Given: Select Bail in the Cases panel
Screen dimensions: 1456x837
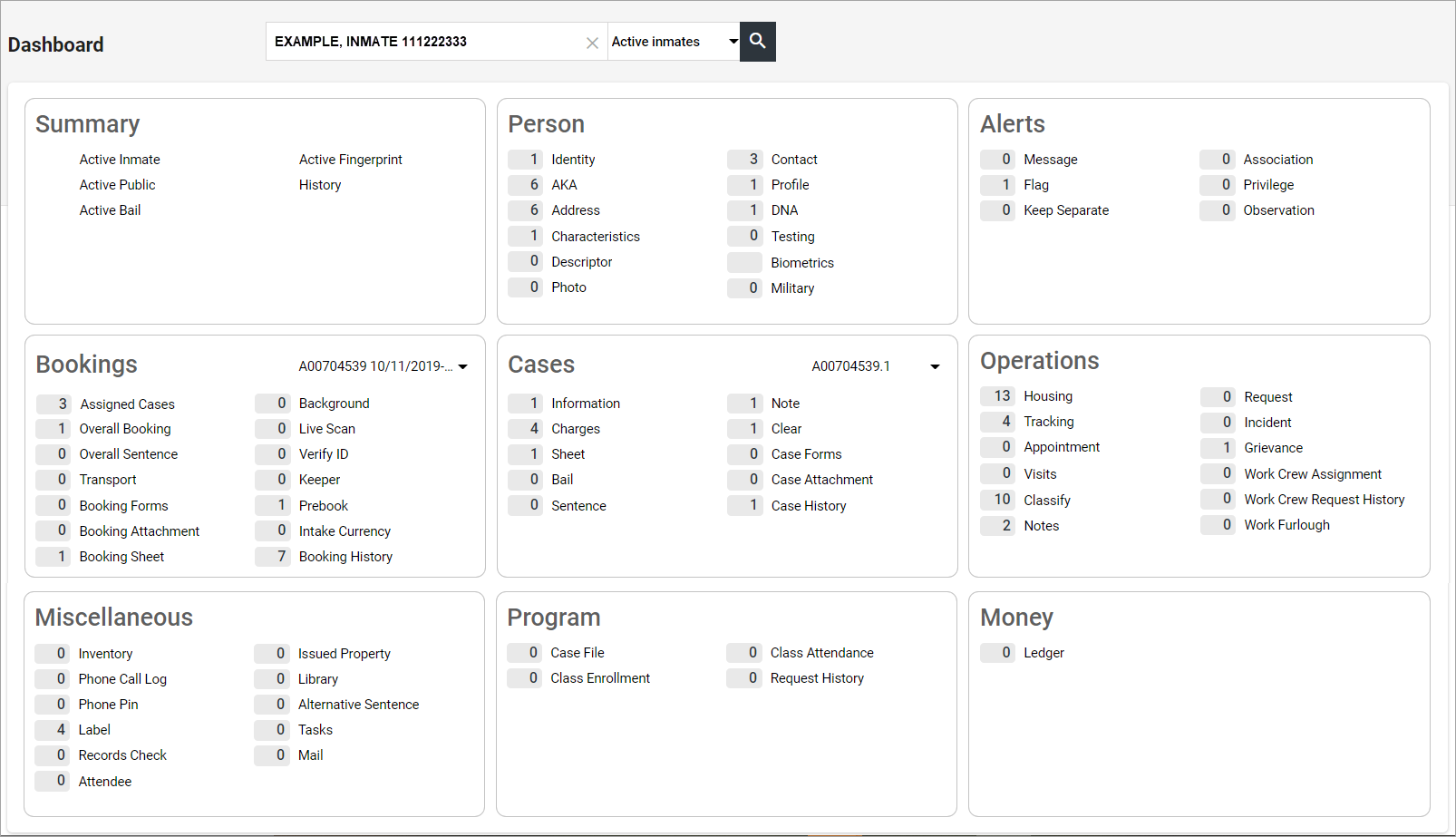Looking at the screenshot, I should 562,480.
